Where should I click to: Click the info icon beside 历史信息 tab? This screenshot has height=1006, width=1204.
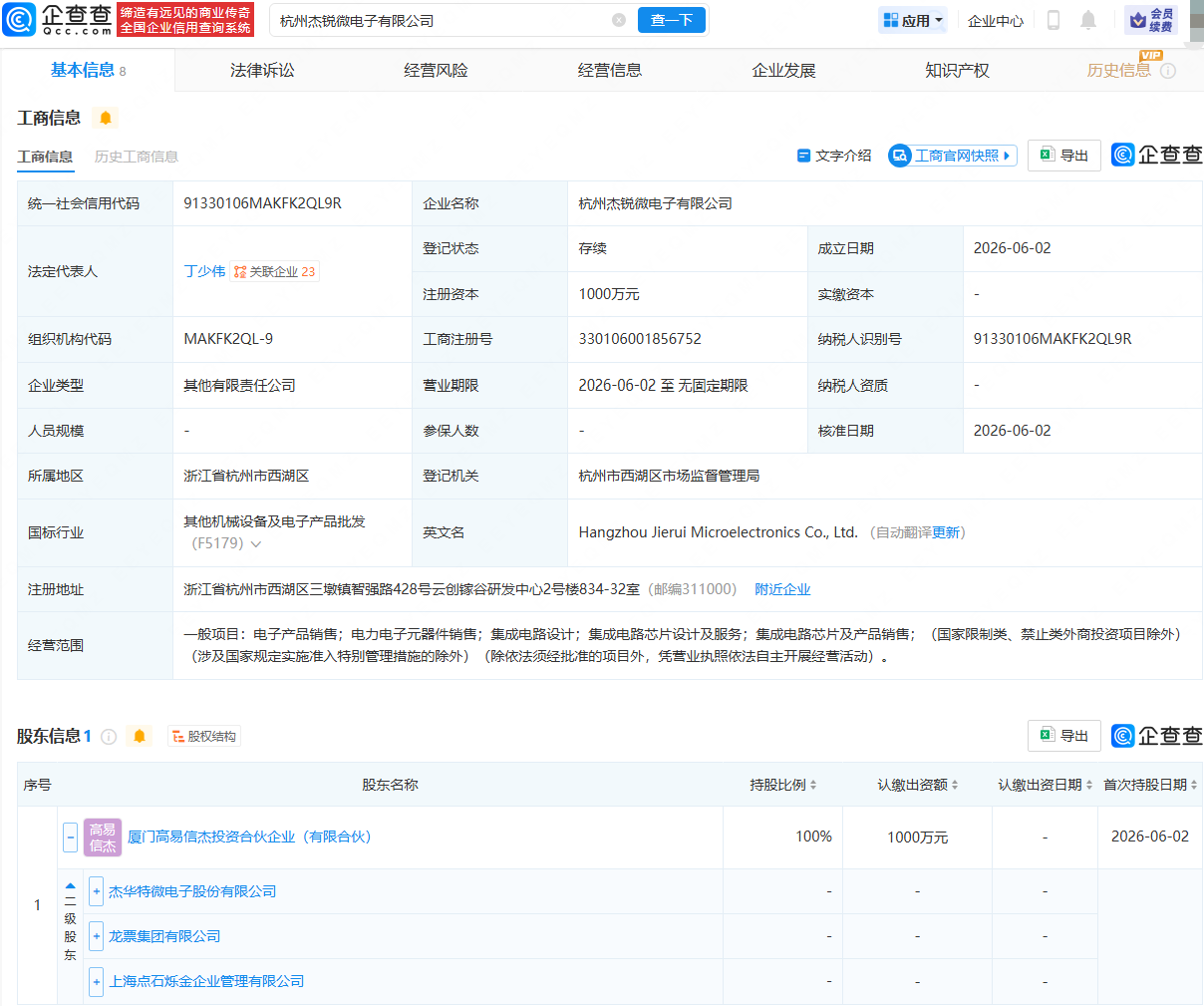(x=1168, y=71)
